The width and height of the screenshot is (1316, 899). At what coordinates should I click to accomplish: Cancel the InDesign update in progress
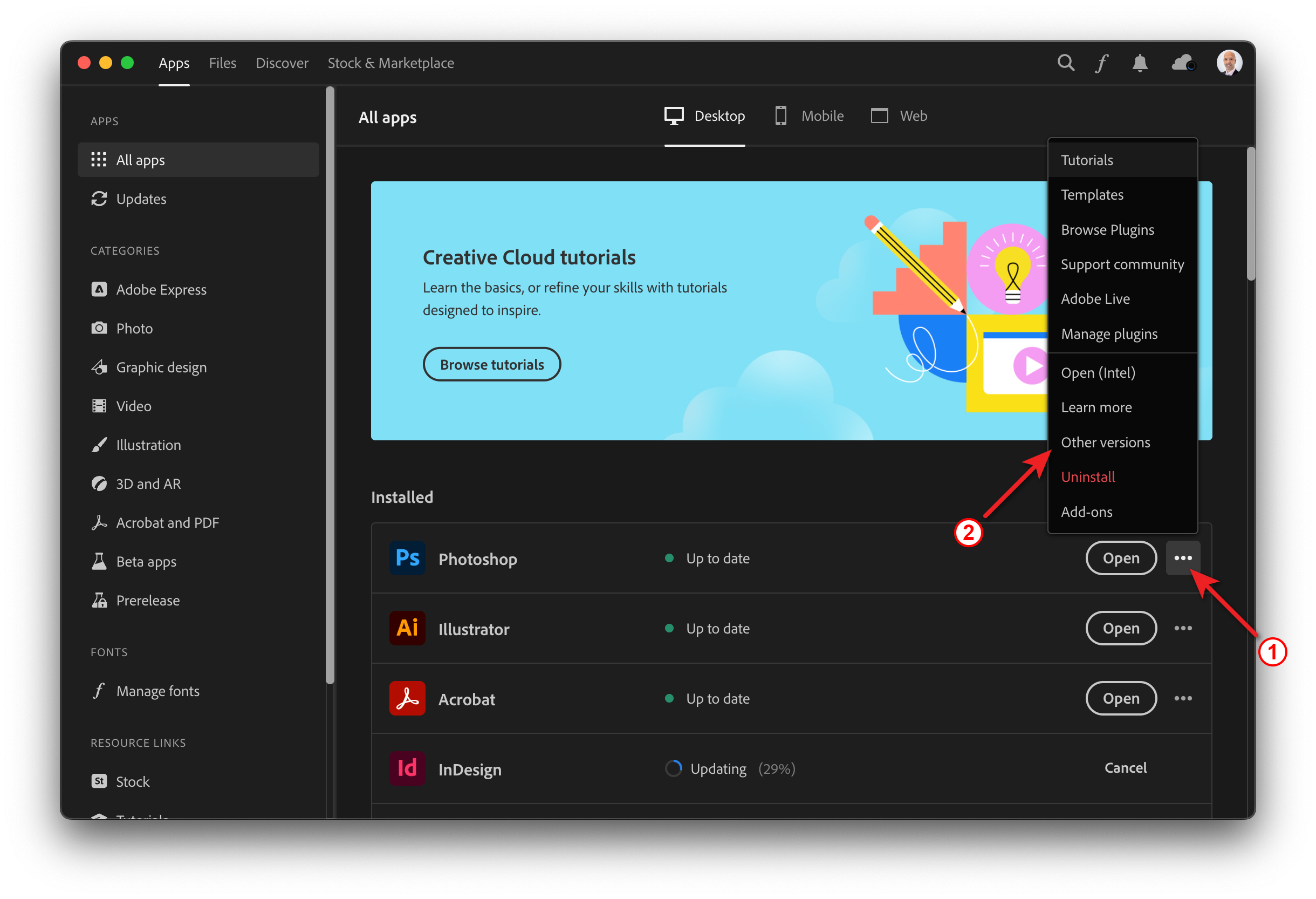(1123, 768)
